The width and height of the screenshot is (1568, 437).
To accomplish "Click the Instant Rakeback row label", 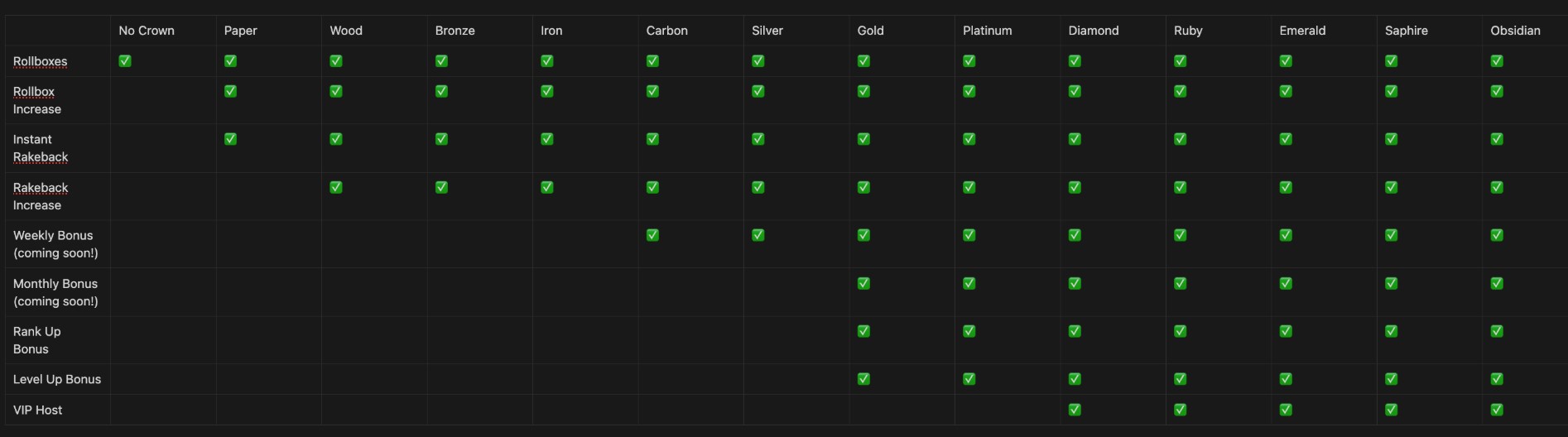I will pos(41,148).
